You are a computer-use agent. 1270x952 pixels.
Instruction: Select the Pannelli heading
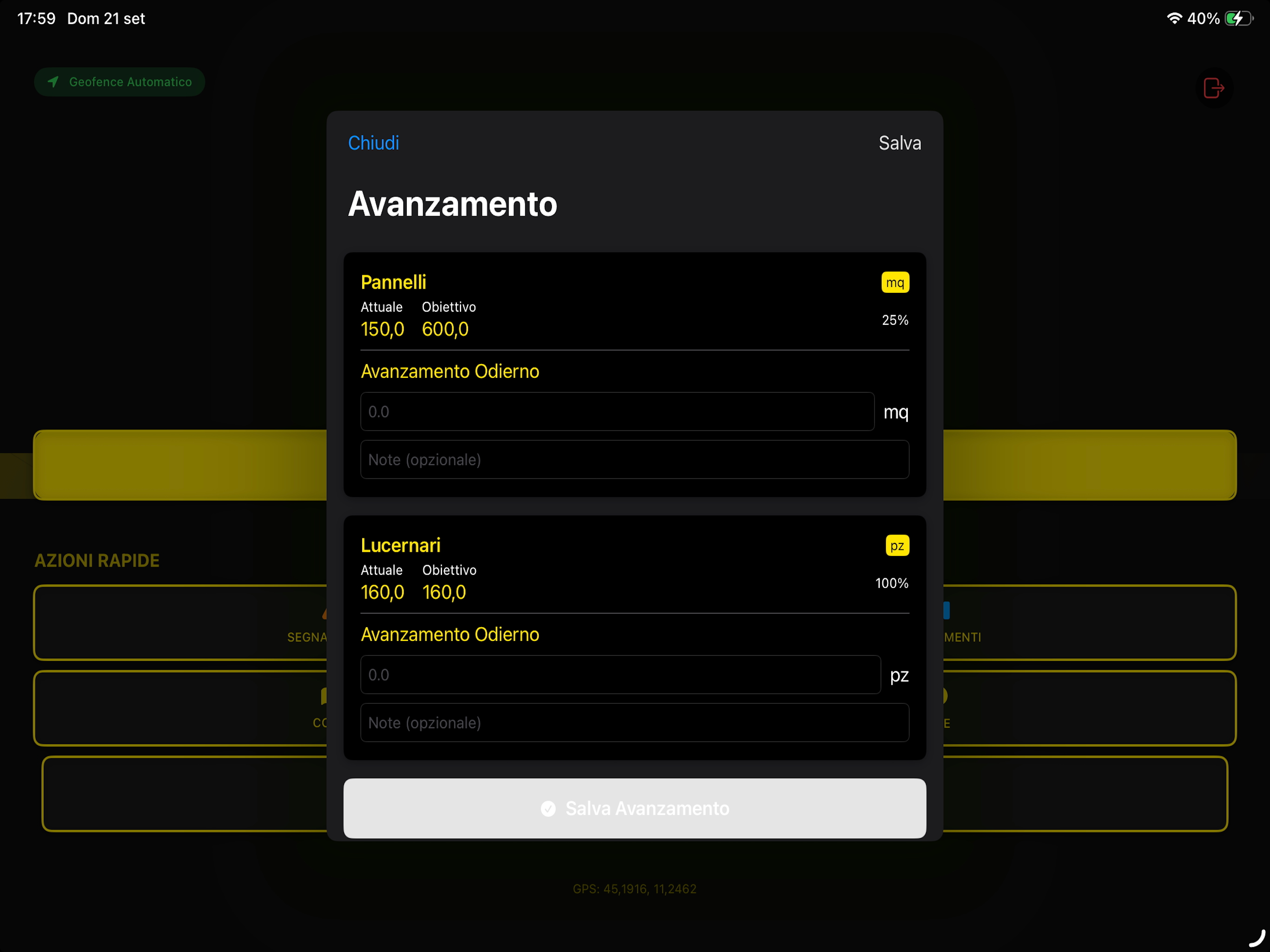coord(393,282)
